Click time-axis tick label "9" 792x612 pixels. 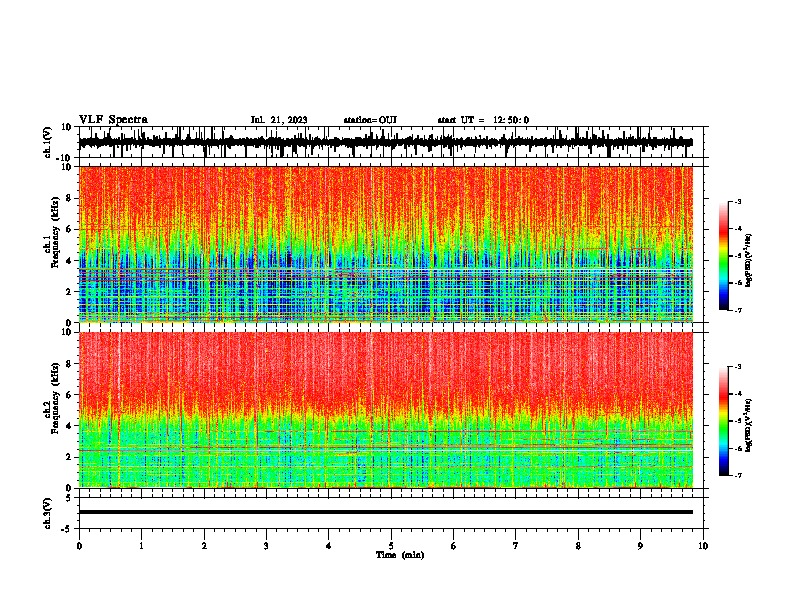[x=640, y=546]
